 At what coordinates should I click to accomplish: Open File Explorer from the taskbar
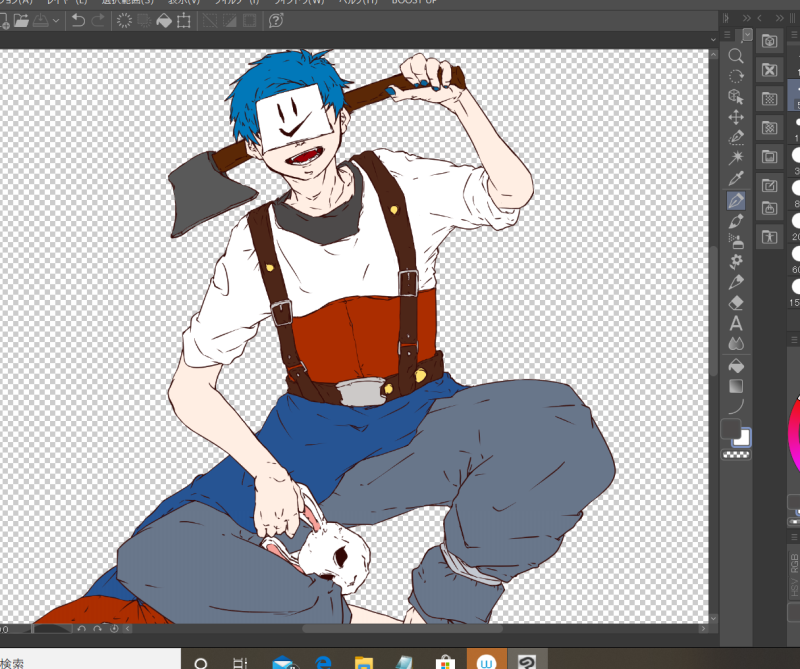point(364,662)
